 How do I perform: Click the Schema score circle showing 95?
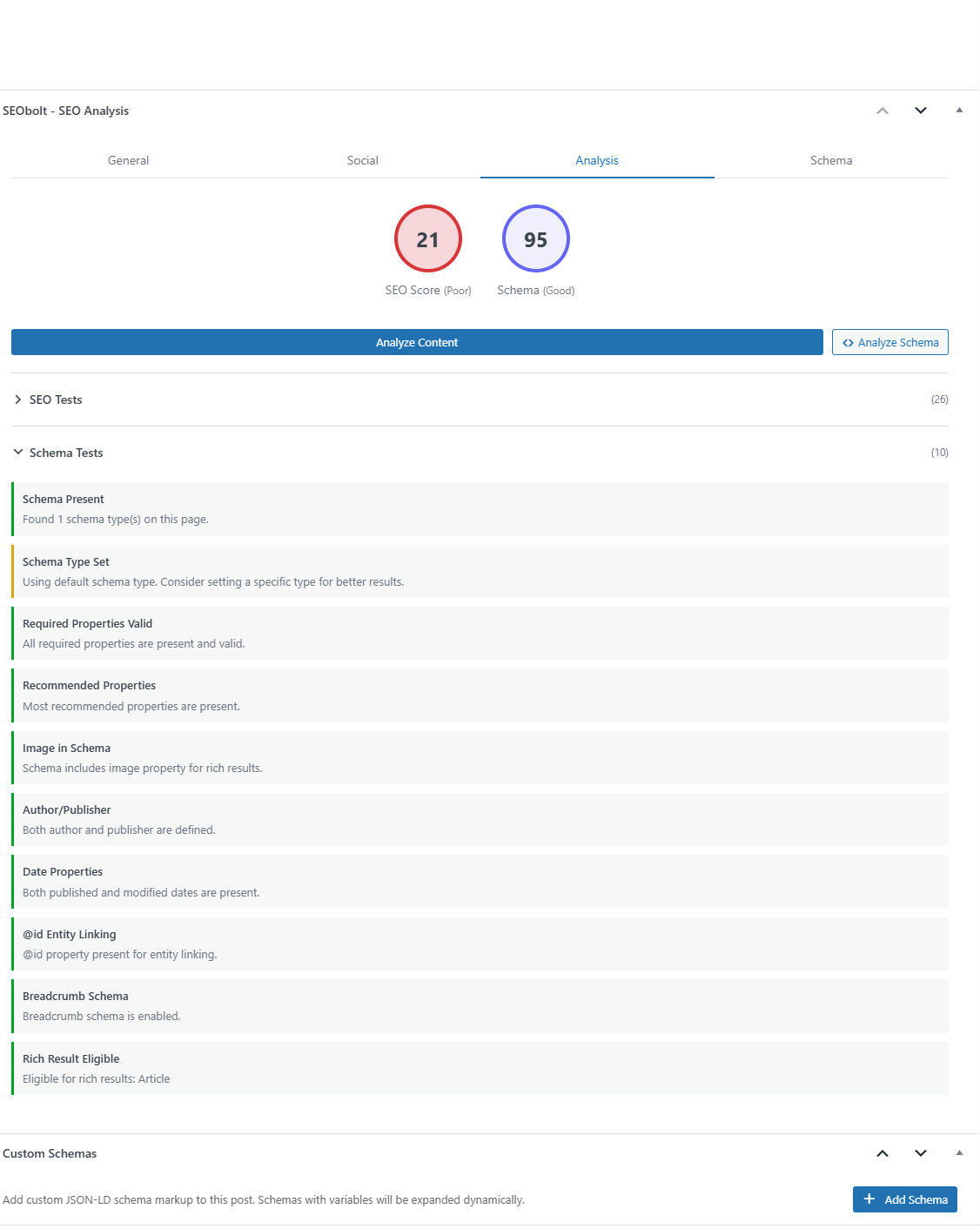point(535,238)
